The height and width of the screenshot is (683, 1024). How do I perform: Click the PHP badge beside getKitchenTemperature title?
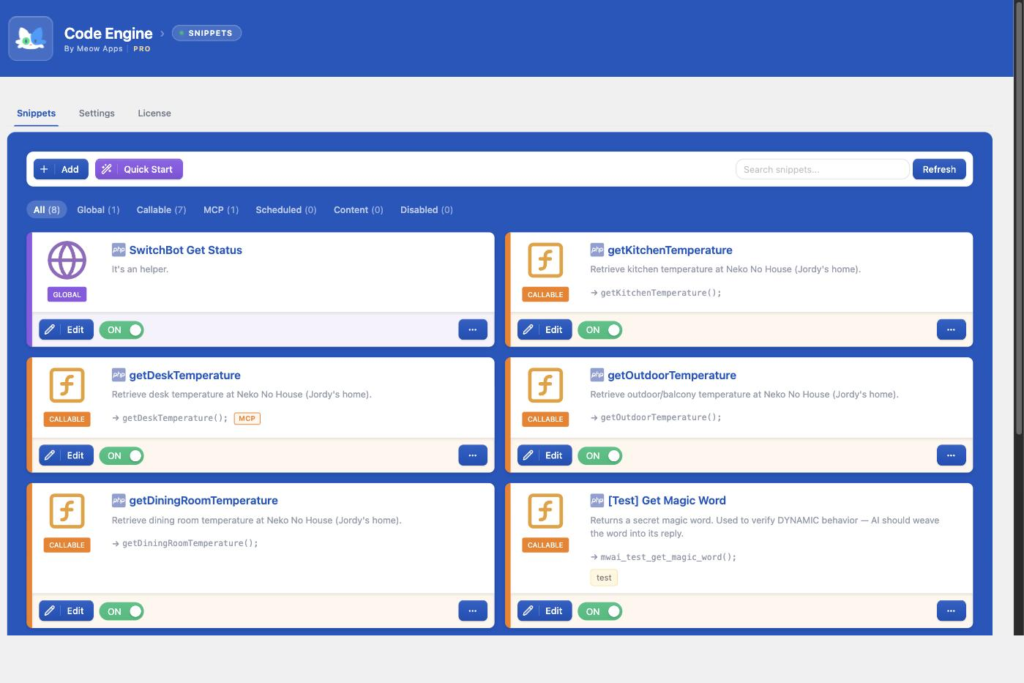pyautogui.click(x=597, y=249)
